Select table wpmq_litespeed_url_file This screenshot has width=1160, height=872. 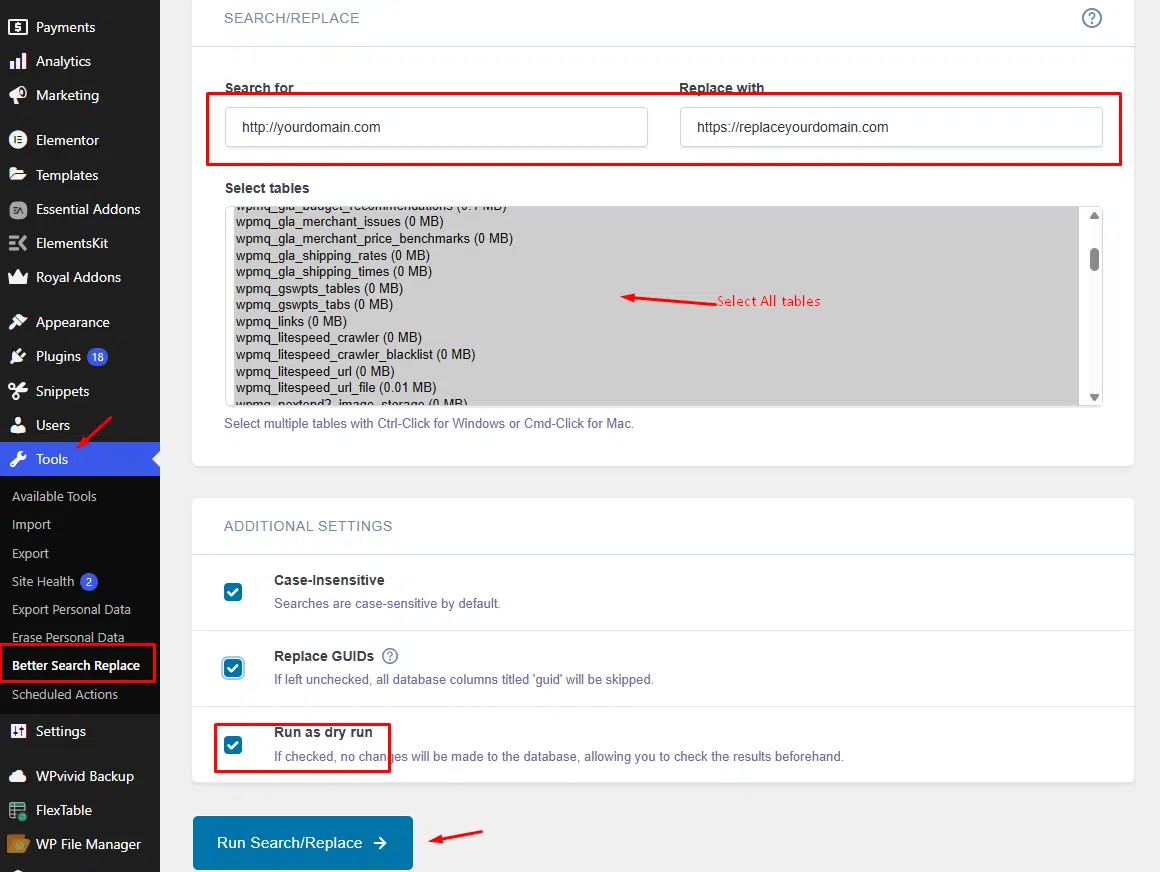(336, 388)
